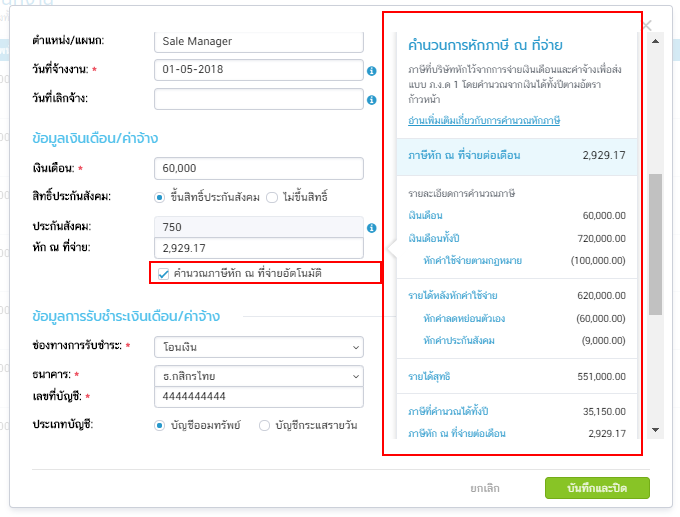This screenshot has width=680, height=517.
Task: Click คำนวนการหักภาษี ณ ที่จ่าย panel heading
Action: tap(485, 45)
